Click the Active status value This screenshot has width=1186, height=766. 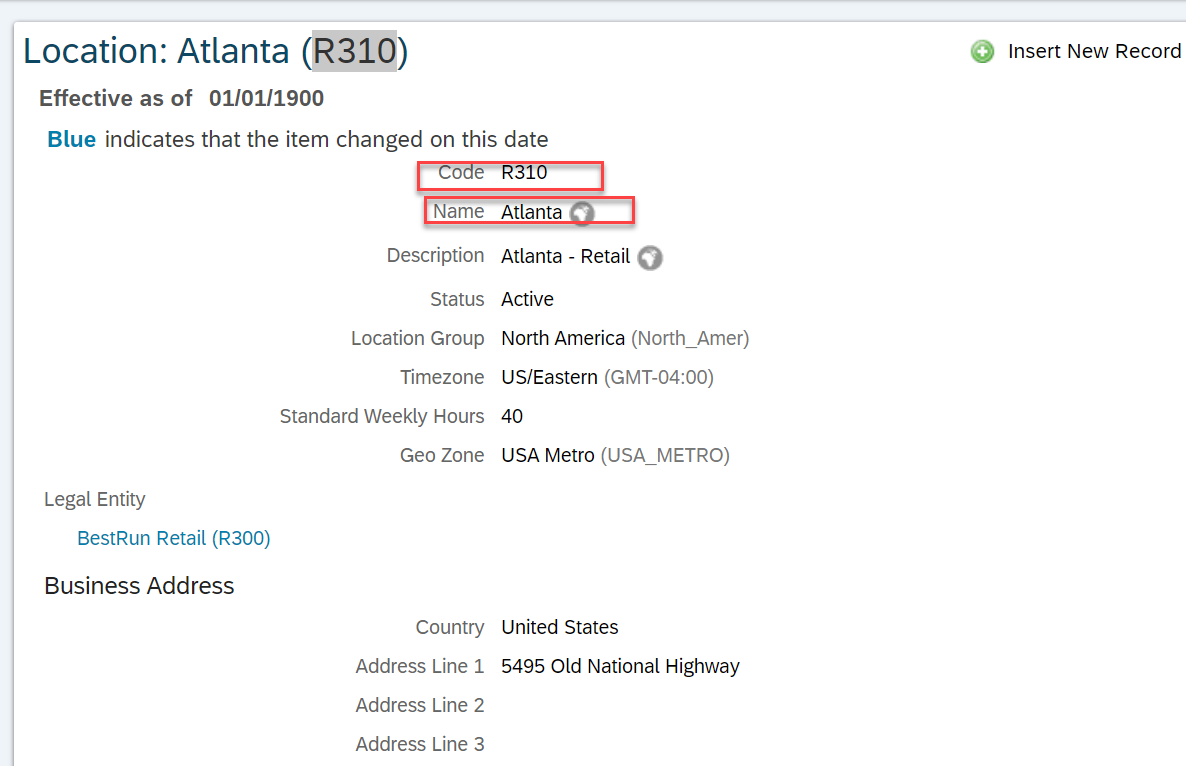pos(527,299)
